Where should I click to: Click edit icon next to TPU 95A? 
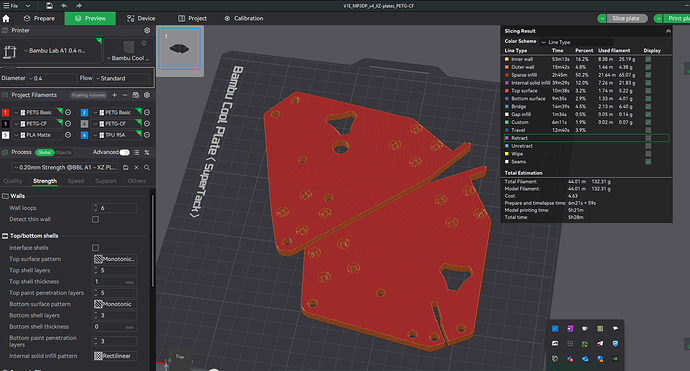(x=147, y=135)
